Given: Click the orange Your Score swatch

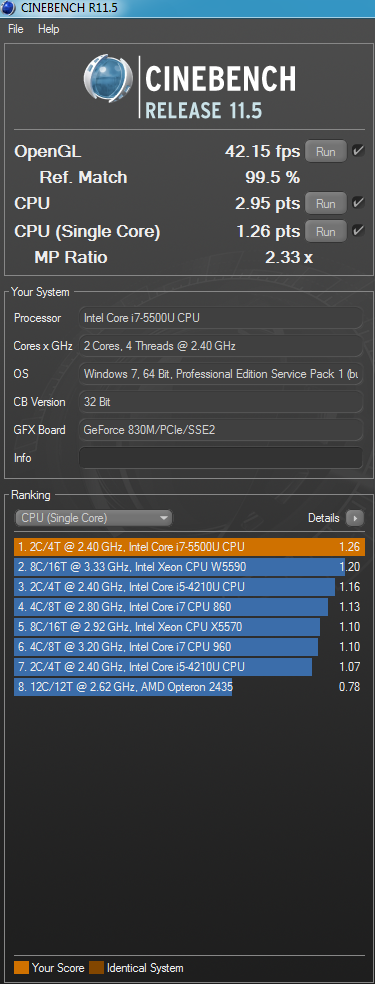Looking at the screenshot, I should (21, 967).
